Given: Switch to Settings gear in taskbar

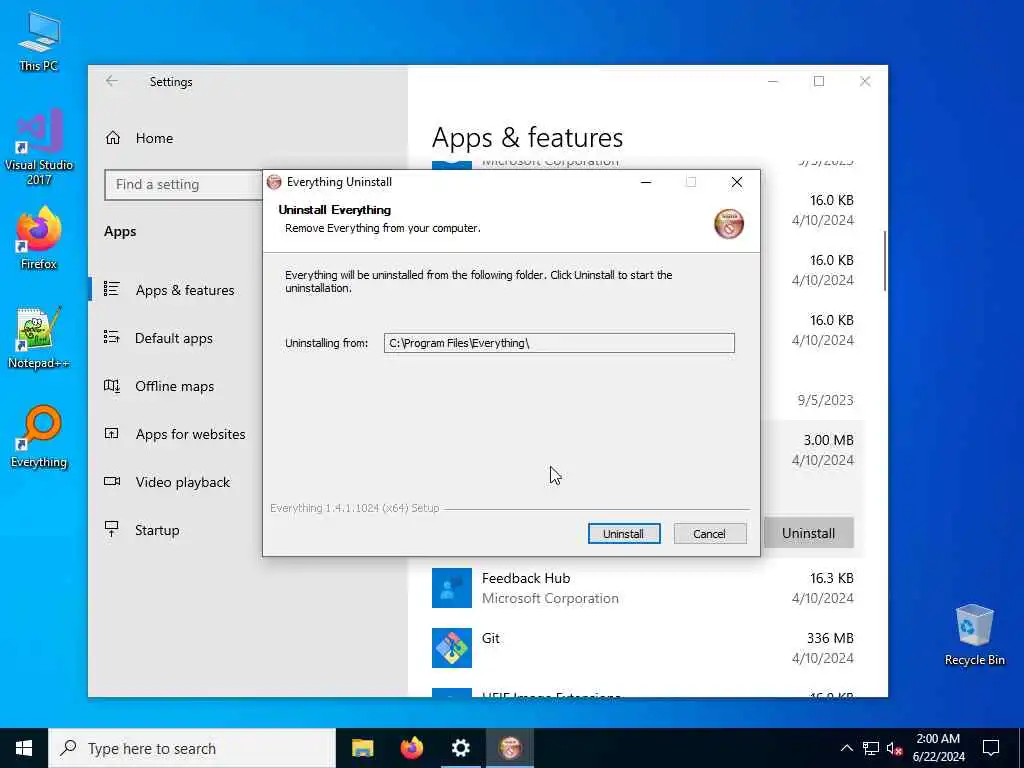Looking at the screenshot, I should (460, 748).
